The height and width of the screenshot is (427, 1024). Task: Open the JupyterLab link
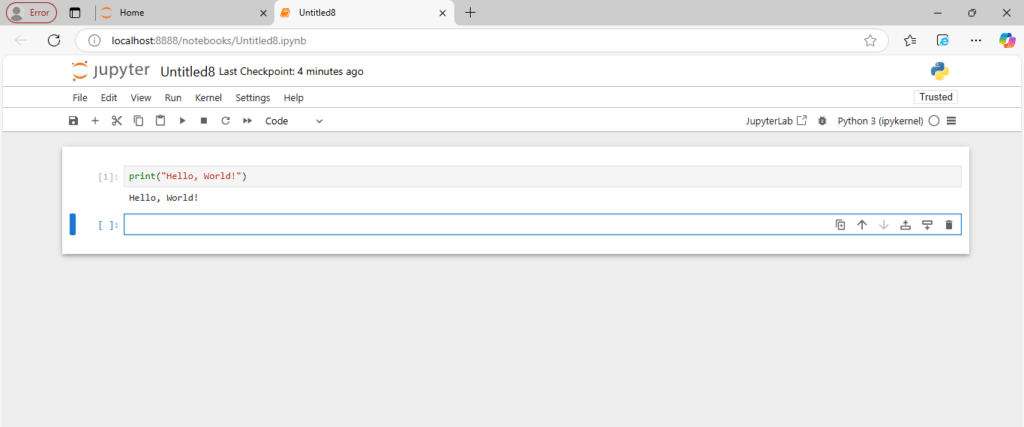pos(776,121)
